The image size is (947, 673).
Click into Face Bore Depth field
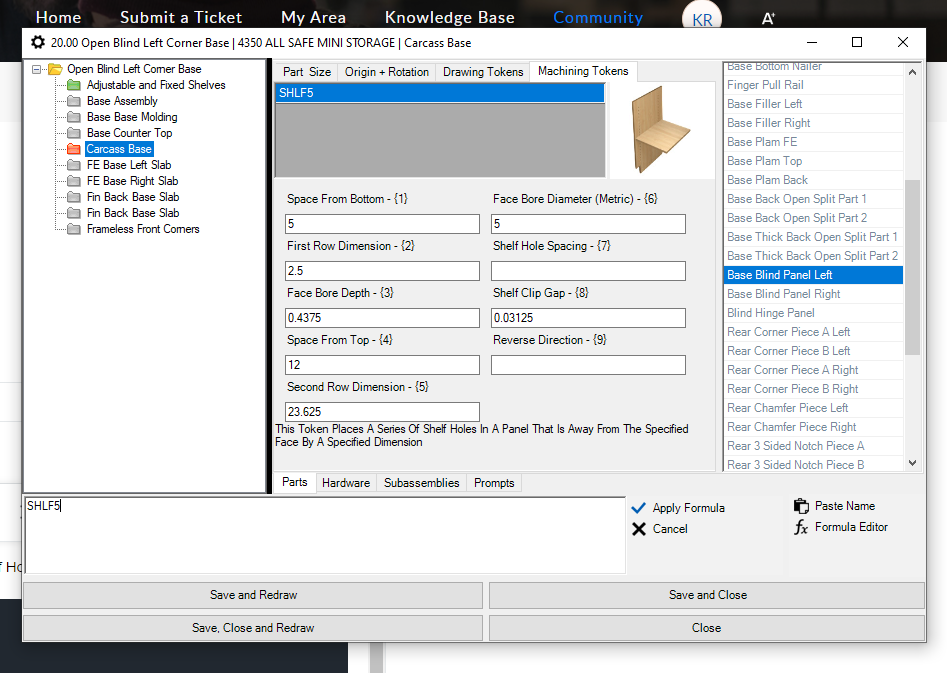(382, 318)
